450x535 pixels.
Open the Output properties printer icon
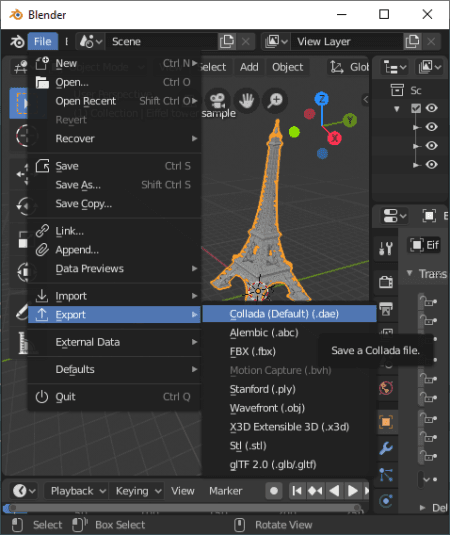tap(386, 309)
